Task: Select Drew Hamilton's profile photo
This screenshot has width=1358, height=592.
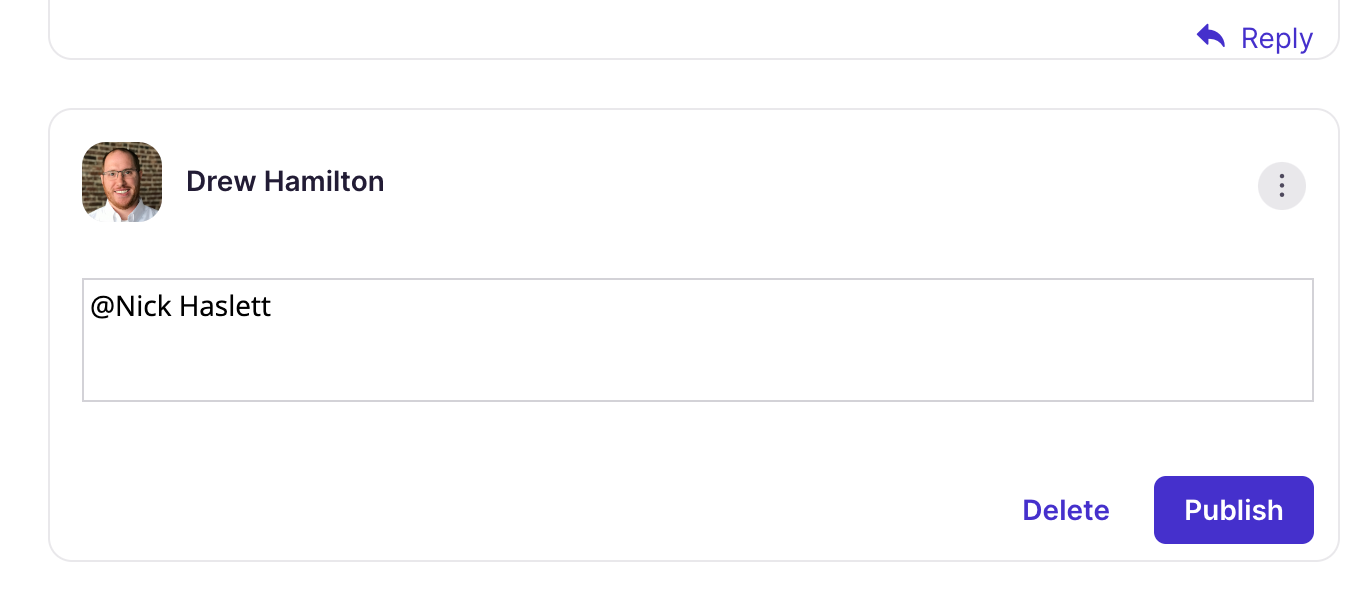Action: (122, 182)
